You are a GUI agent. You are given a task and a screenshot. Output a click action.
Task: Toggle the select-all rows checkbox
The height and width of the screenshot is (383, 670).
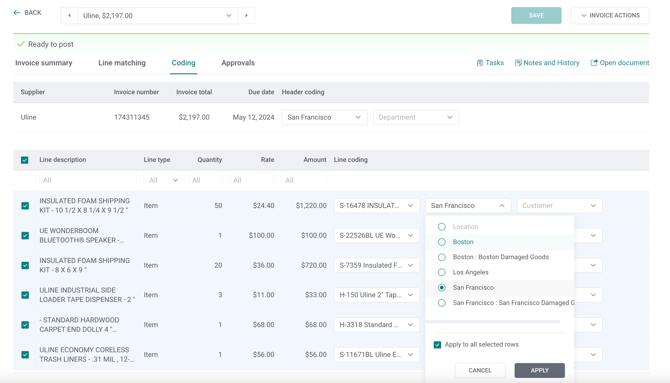pos(25,160)
